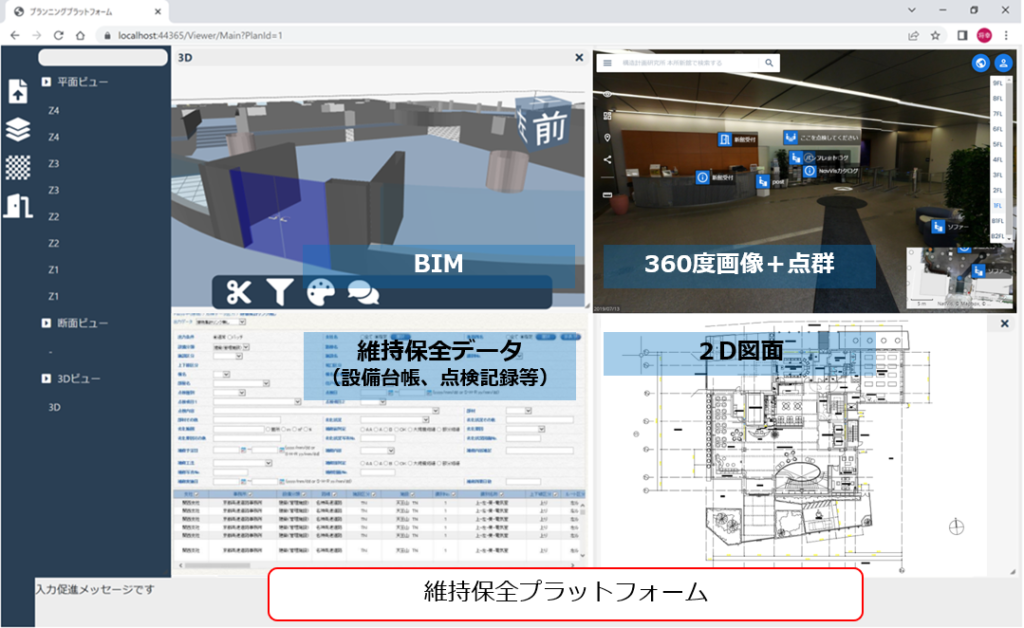This screenshot has height=628, width=1024.
Task: Collapse the 断面ビュー tree node
Action: pos(46,323)
